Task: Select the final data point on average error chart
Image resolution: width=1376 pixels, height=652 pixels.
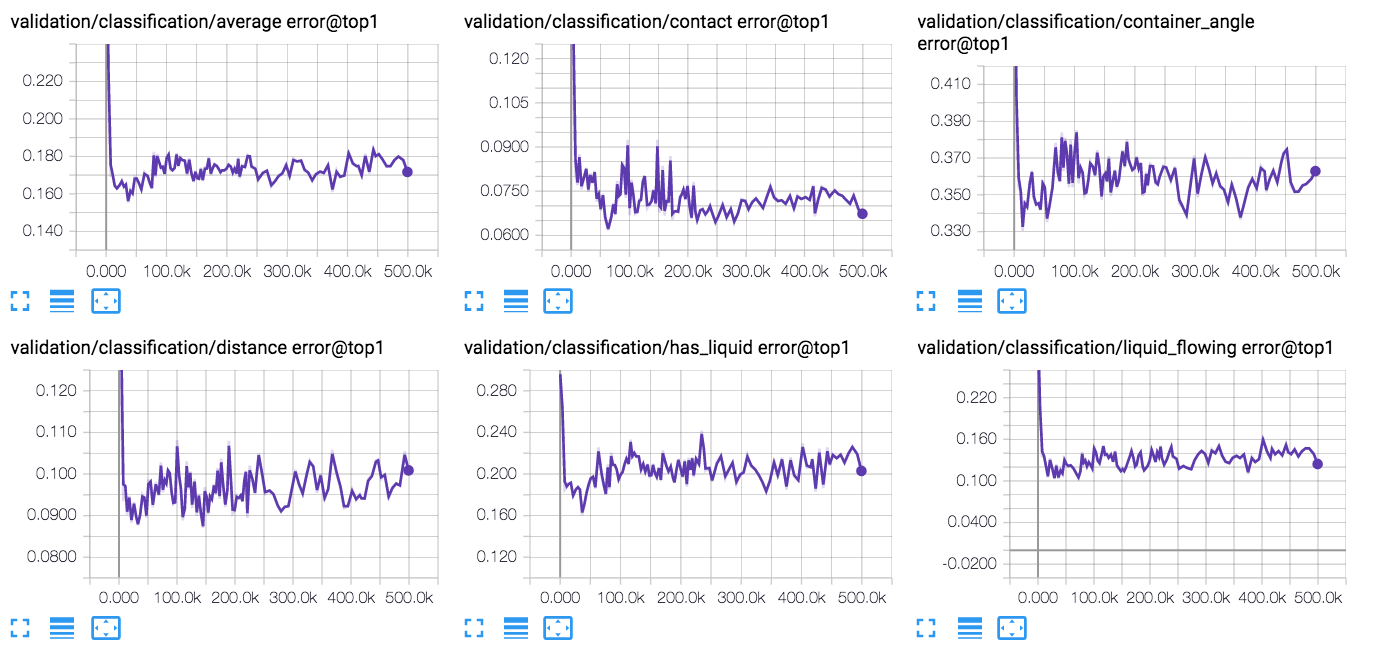Action: pyautogui.click(x=408, y=172)
